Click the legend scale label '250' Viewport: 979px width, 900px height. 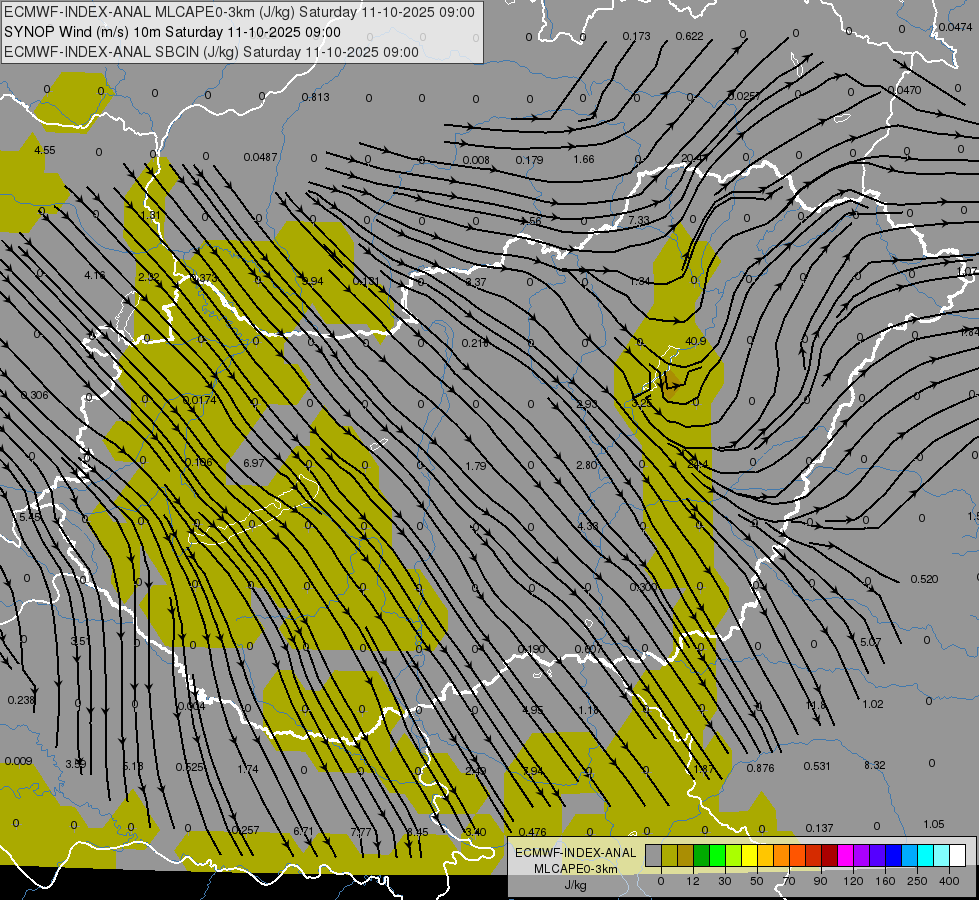917,881
